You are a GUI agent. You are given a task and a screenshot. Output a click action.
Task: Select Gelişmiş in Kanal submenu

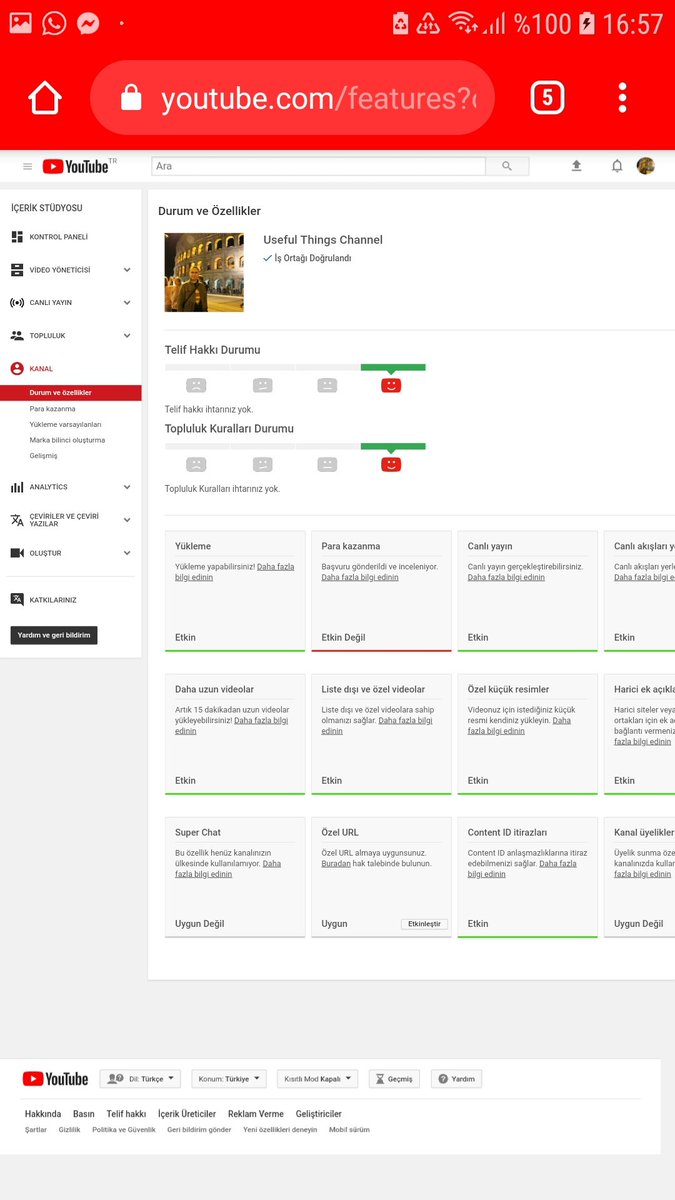[44, 456]
